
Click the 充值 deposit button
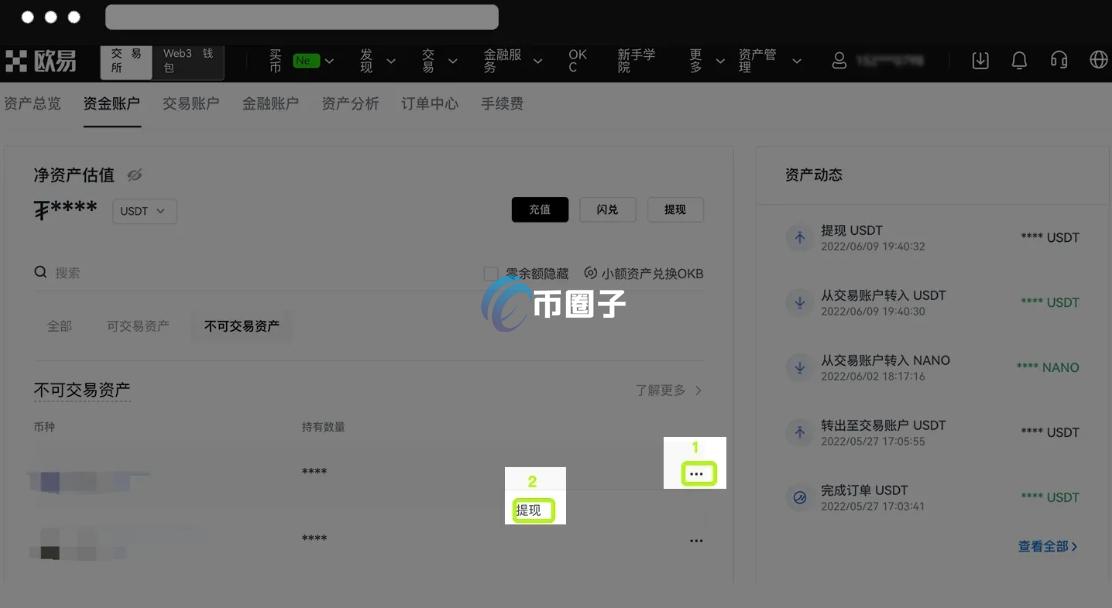(540, 210)
